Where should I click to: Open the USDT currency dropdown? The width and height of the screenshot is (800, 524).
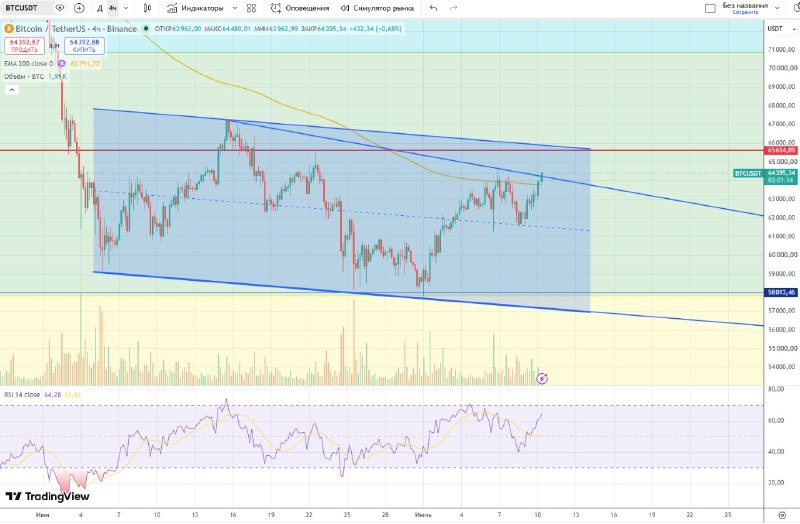tap(782, 29)
